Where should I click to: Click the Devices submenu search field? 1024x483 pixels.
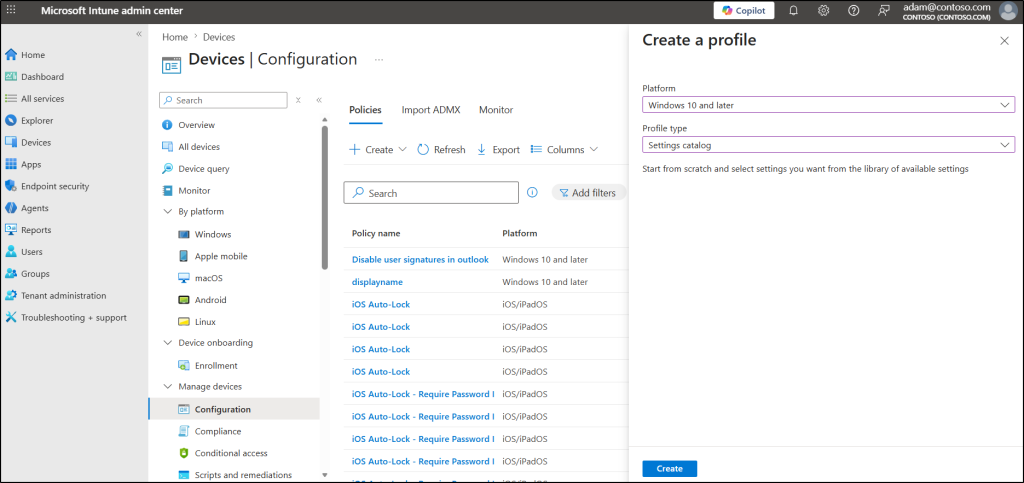tap(223, 100)
